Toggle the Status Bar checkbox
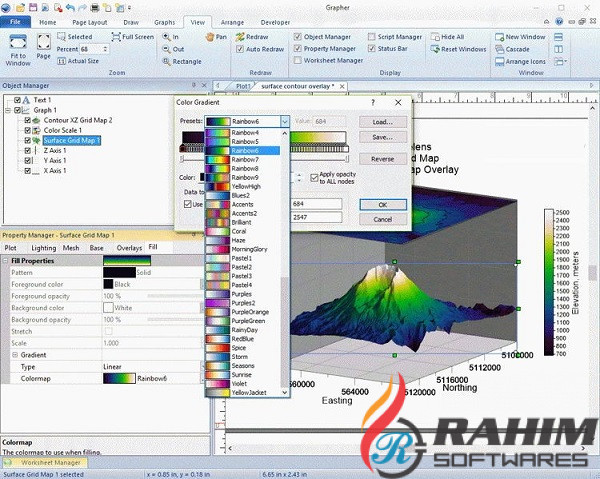This screenshot has height=479, width=600. 371,49
